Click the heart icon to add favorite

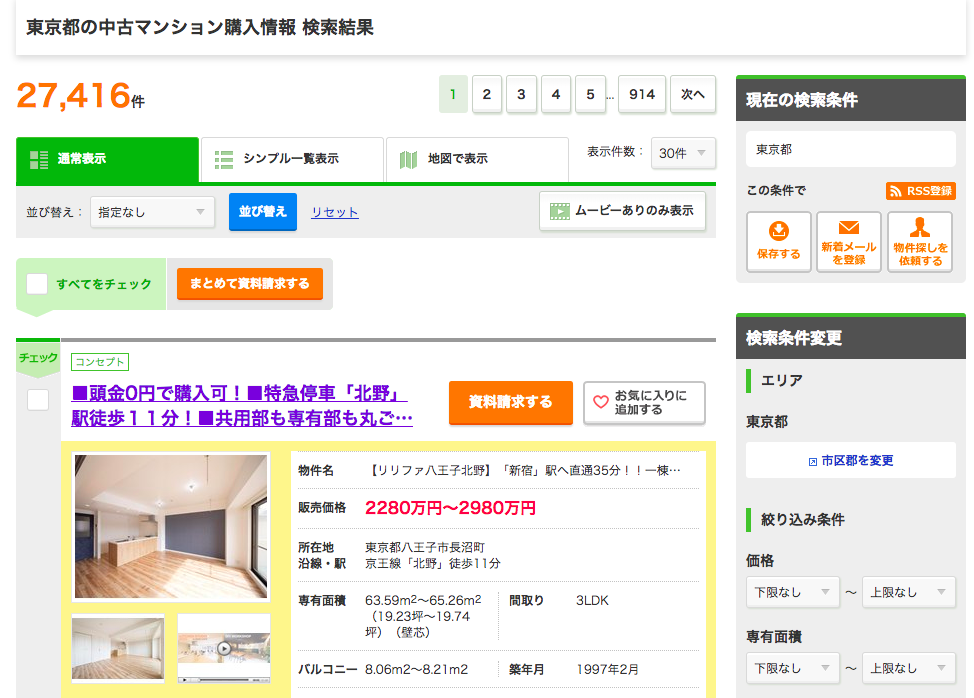(601, 403)
